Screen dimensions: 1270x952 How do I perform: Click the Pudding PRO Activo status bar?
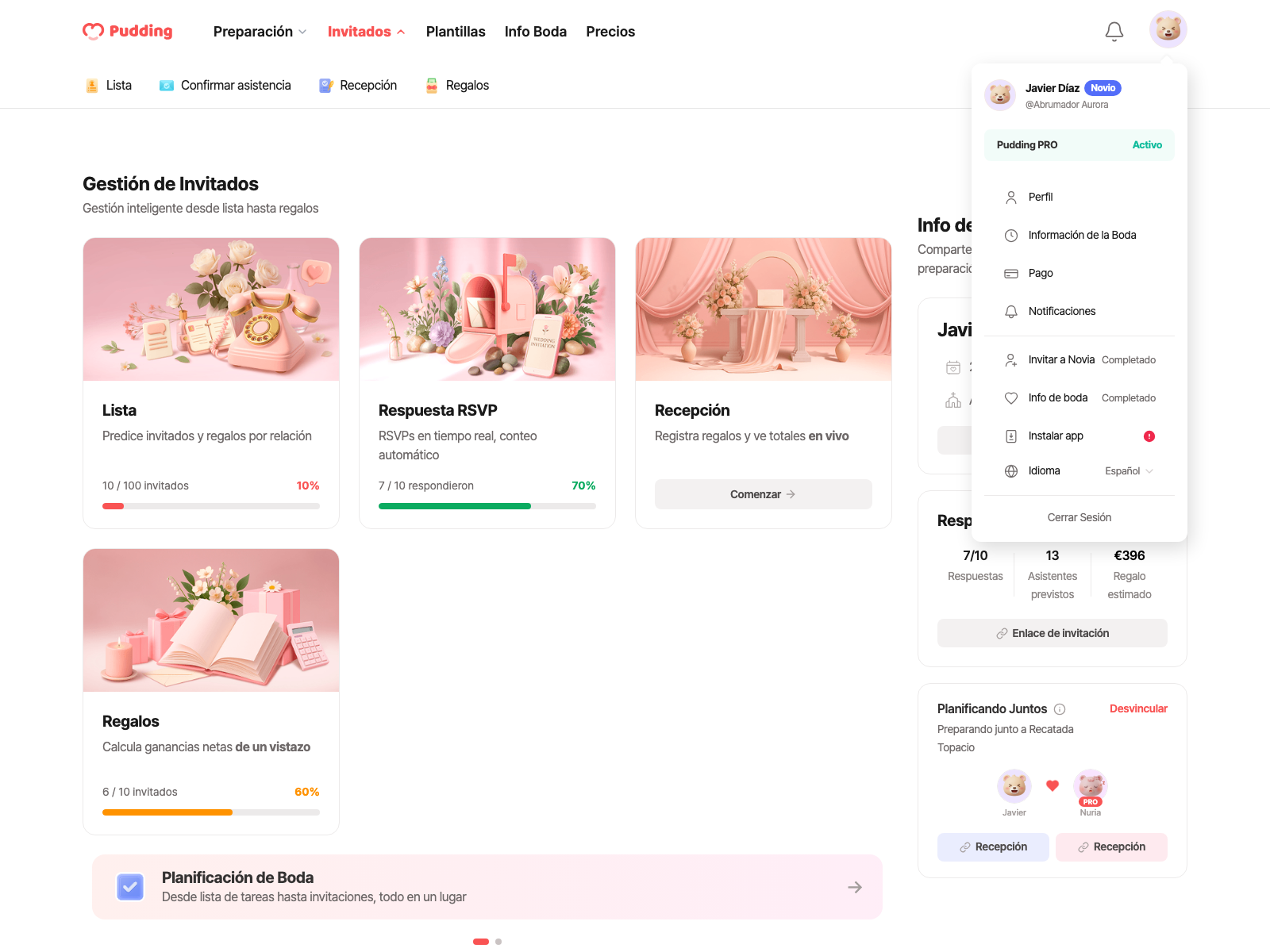1079,145
